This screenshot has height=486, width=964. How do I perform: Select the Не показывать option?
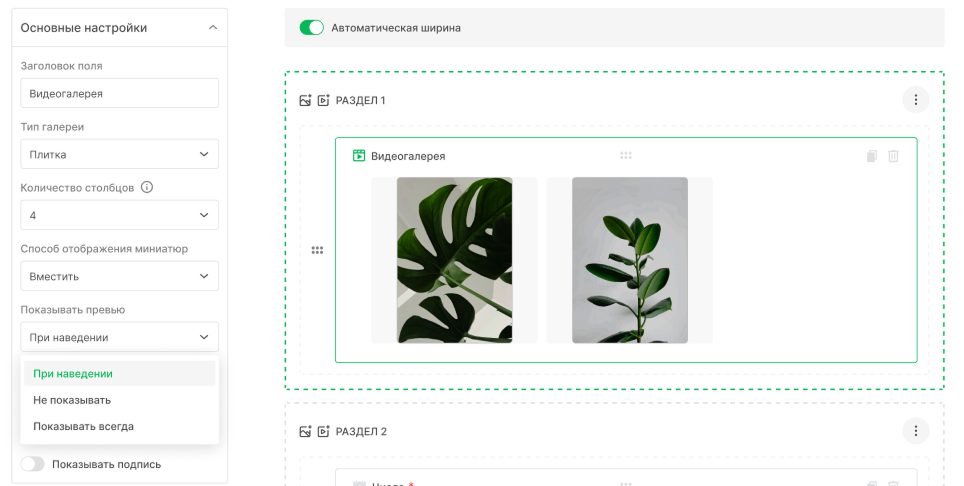(119, 400)
